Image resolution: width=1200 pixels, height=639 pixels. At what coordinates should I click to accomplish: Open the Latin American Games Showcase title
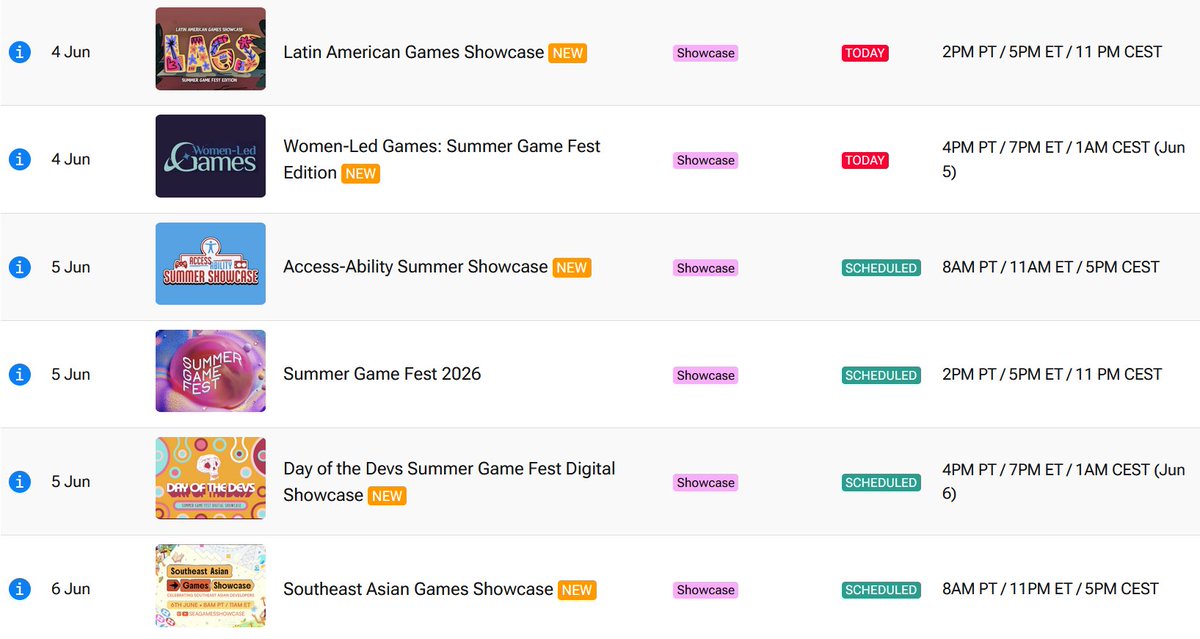click(x=414, y=52)
